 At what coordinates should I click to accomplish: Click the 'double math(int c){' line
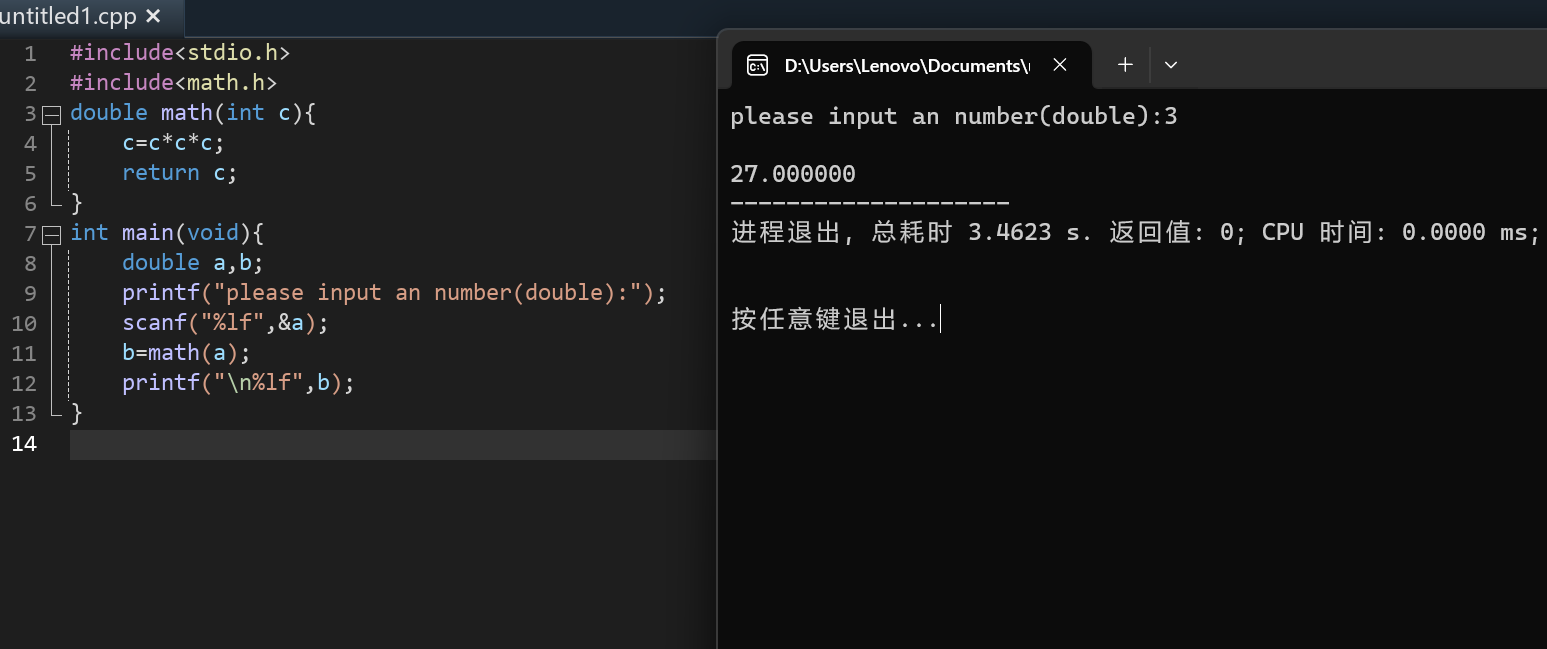coord(193,113)
